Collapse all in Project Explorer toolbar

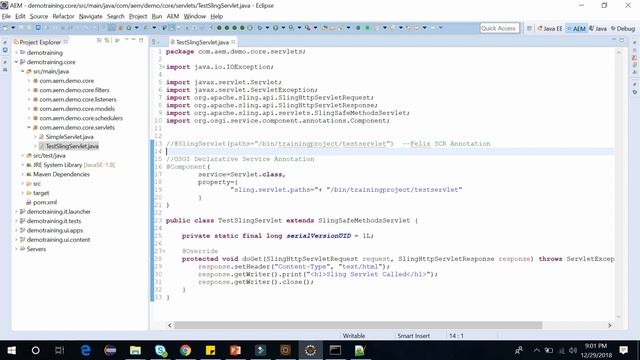coord(99,40)
